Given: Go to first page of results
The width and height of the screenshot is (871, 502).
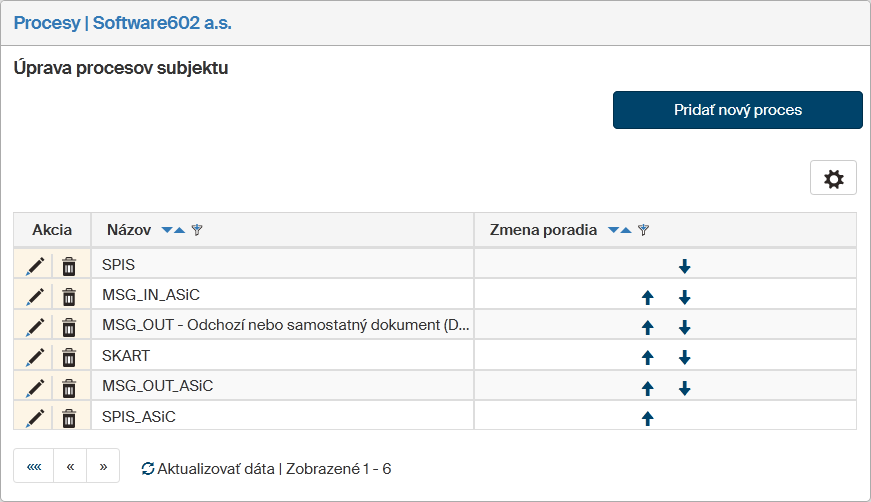Looking at the screenshot, I should point(33,466).
